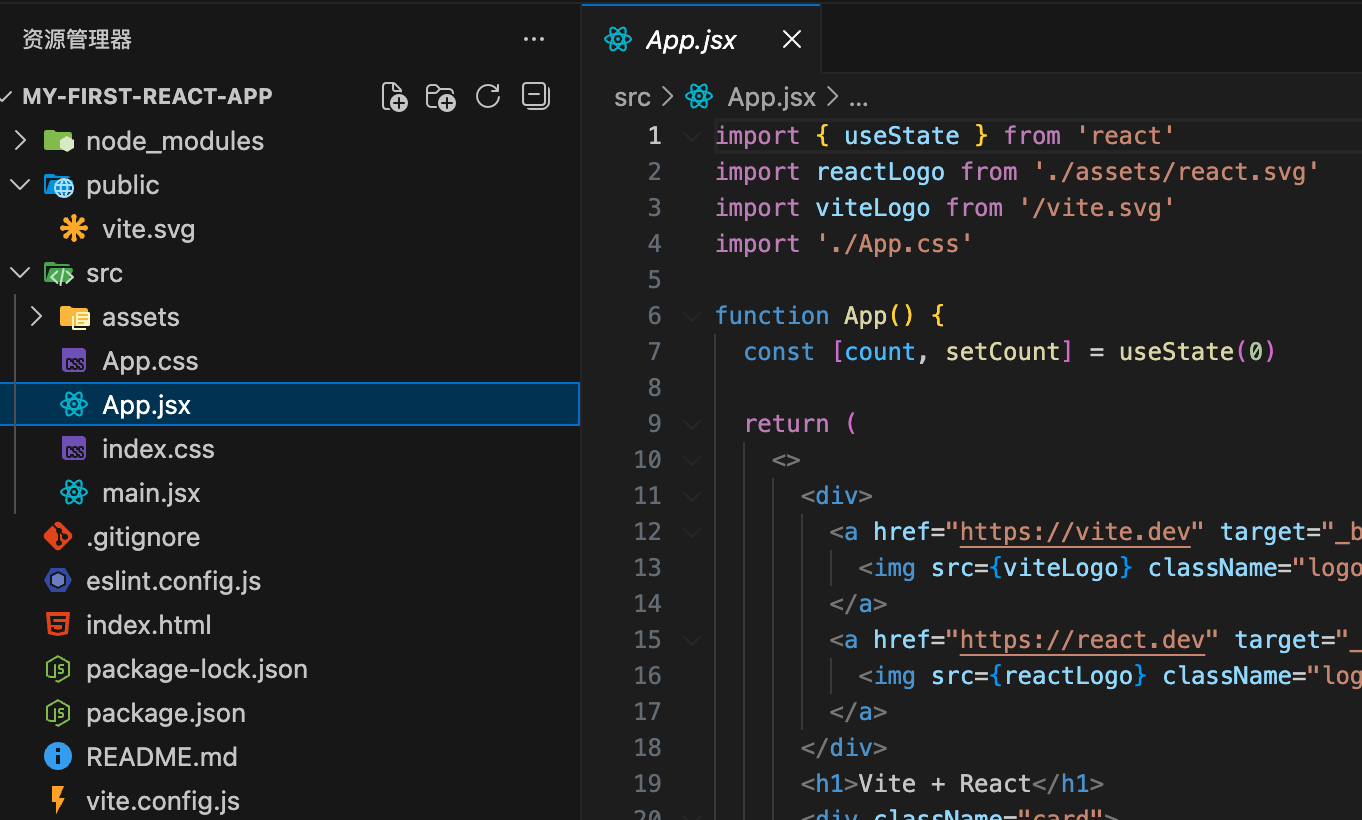Click the vite.svg file star icon
The width and height of the screenshot is (1362, 820).
click(x=74, y=229)
